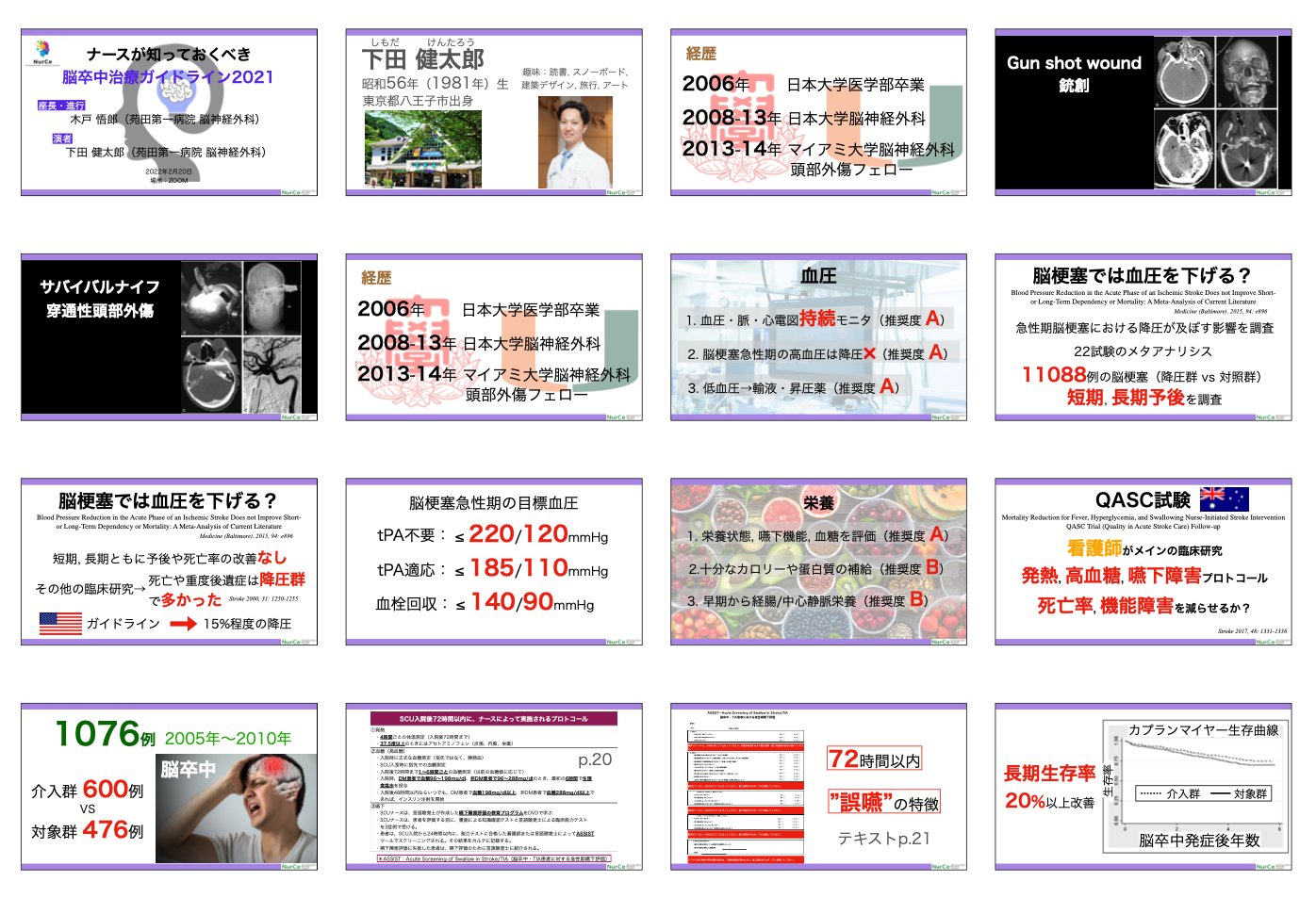Select the Gun shot wound 銃創 slide
The image size is (1316, 898).
tap(1143, 112)
